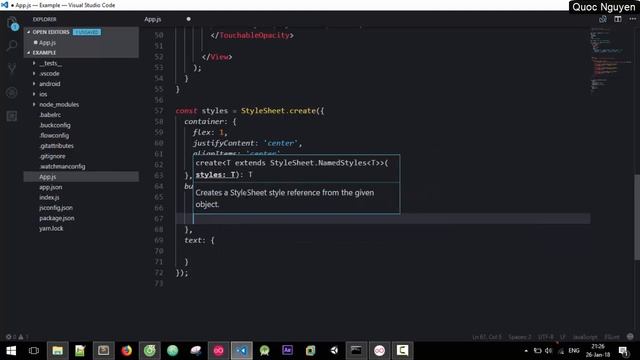This screenshot has width=640, height=360.
Task: Select App.js under Open Editors
Action: [x=47, y=42]
